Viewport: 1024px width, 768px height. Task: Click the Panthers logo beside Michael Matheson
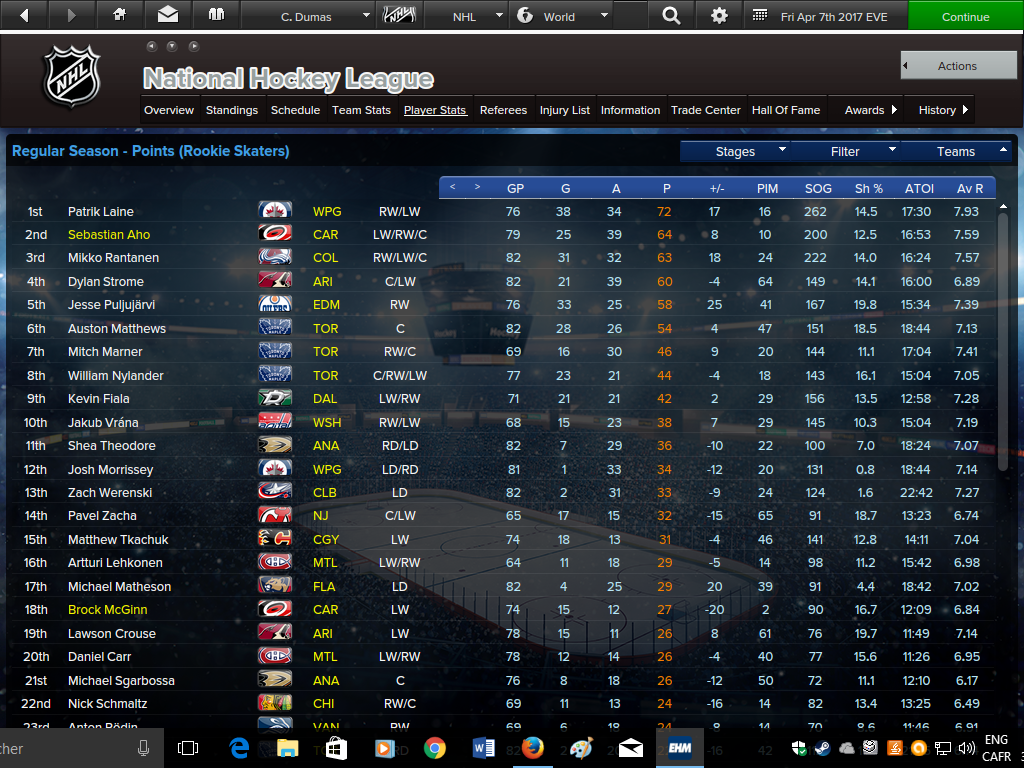coord(275,586)
